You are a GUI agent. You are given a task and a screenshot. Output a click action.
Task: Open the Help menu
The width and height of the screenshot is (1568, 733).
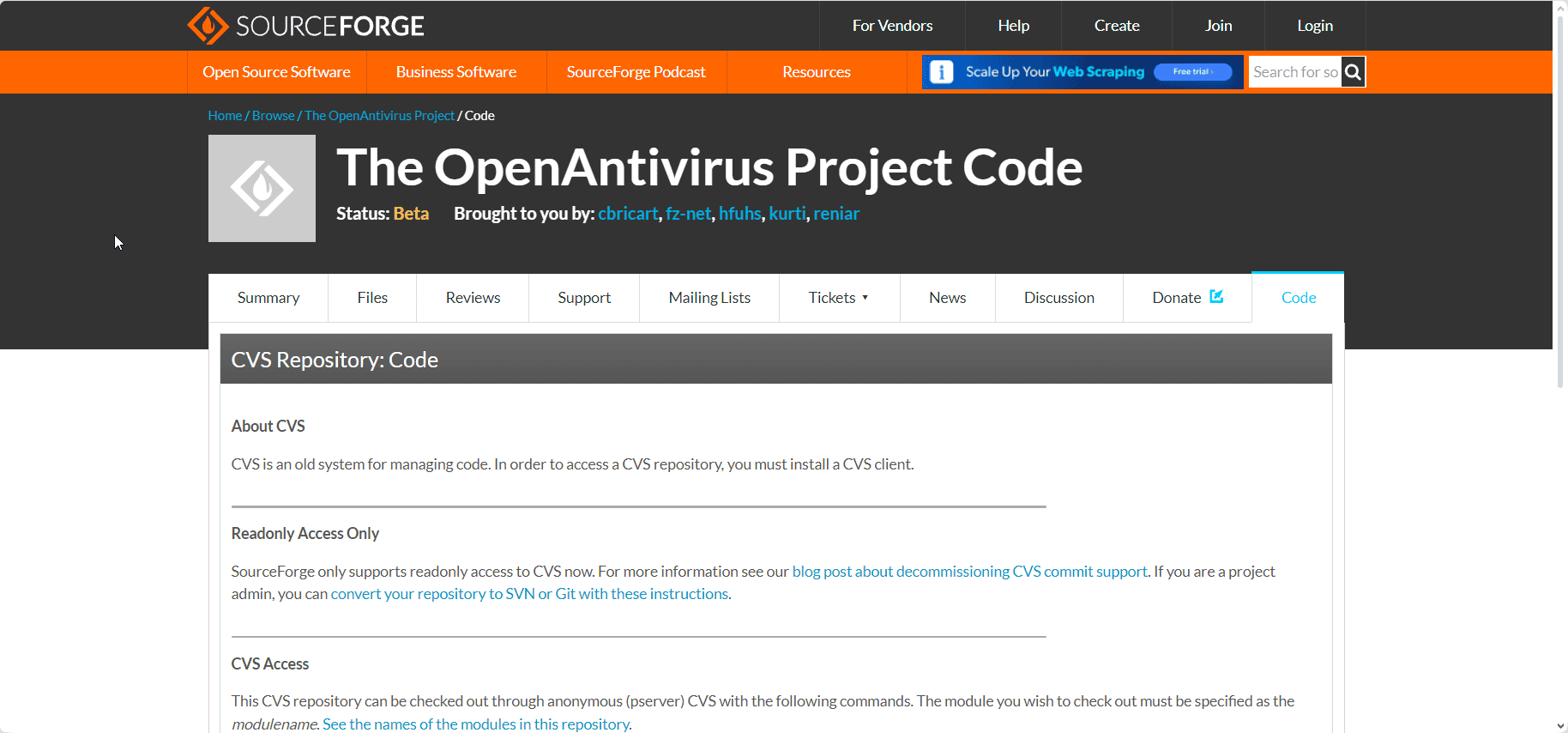pos(1013,26)
